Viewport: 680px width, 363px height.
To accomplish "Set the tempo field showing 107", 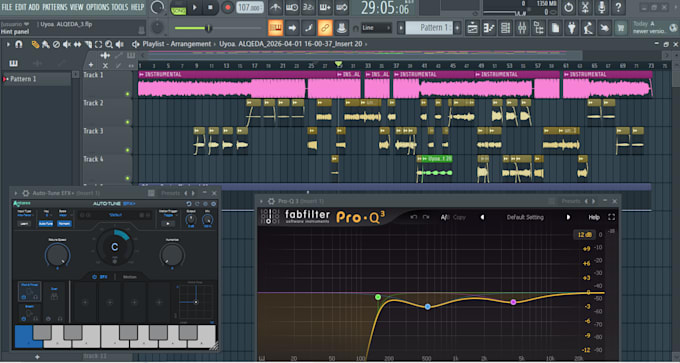I will click(250, 7).
